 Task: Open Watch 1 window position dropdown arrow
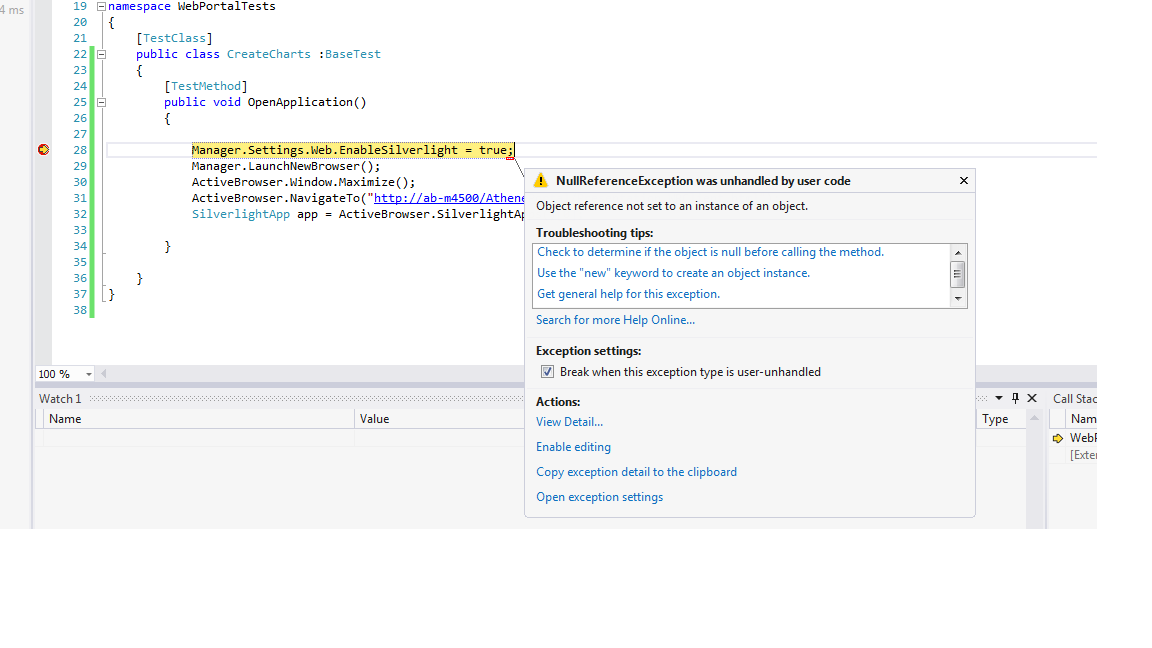[998, 398]
